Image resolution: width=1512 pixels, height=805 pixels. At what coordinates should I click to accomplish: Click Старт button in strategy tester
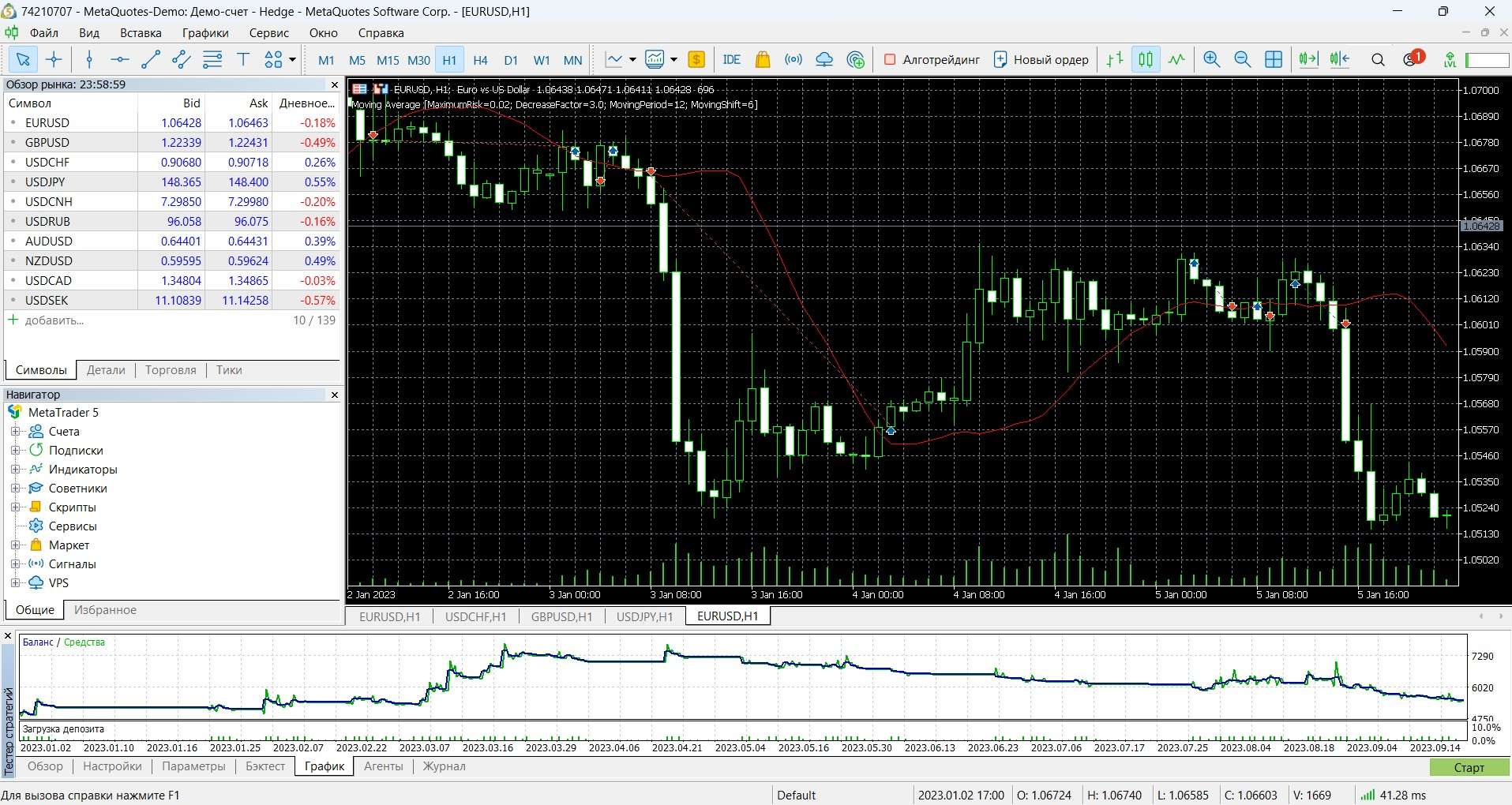(1469, 767)
